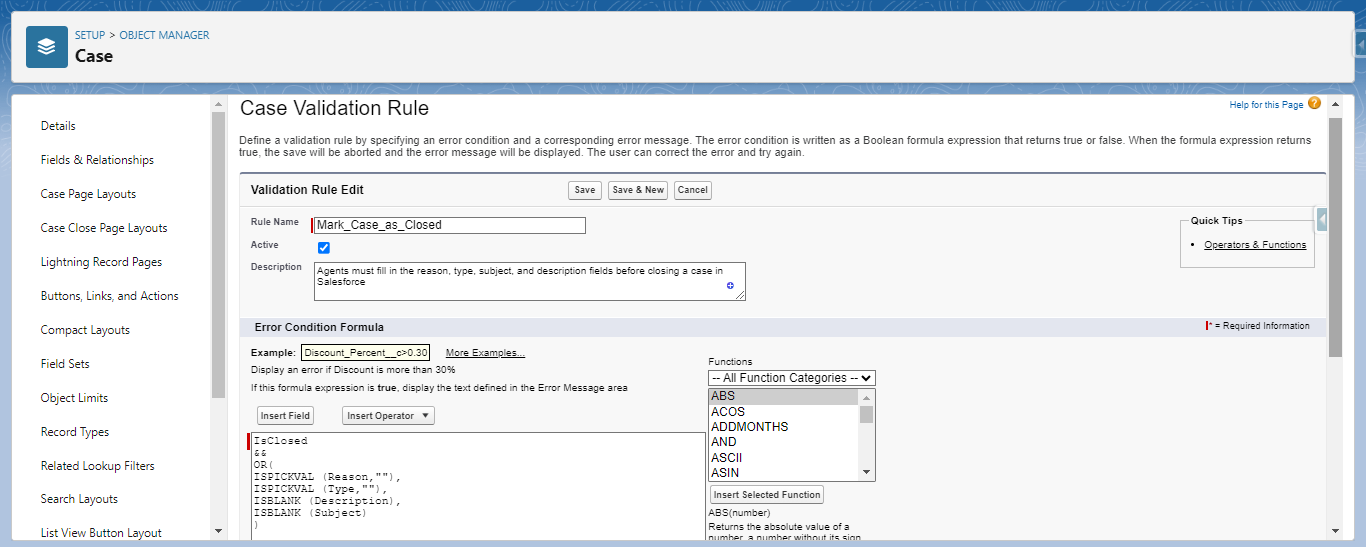This screenshot has height=547, width=1366.
Task: Click the Insert Field button
Action: pyautogui.click(x=285, y=416)
